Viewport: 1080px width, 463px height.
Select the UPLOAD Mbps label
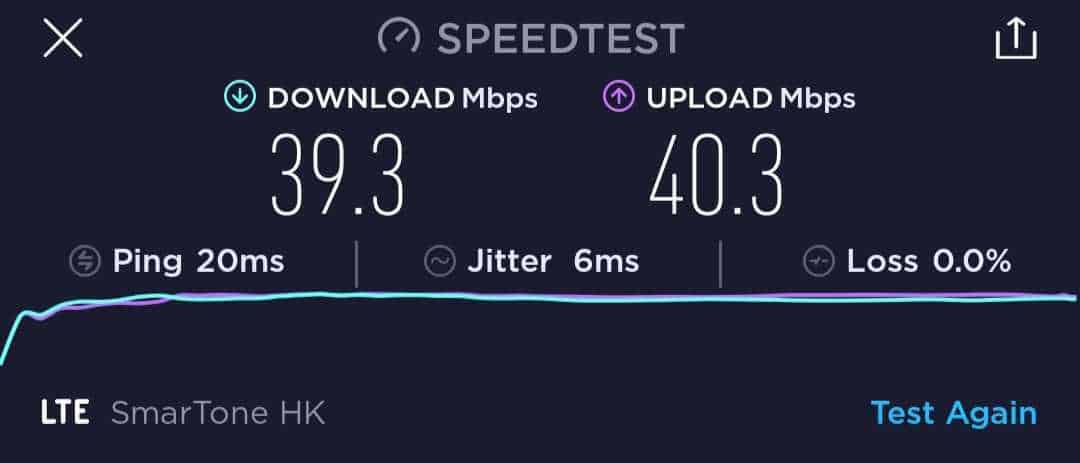[751, 98]
